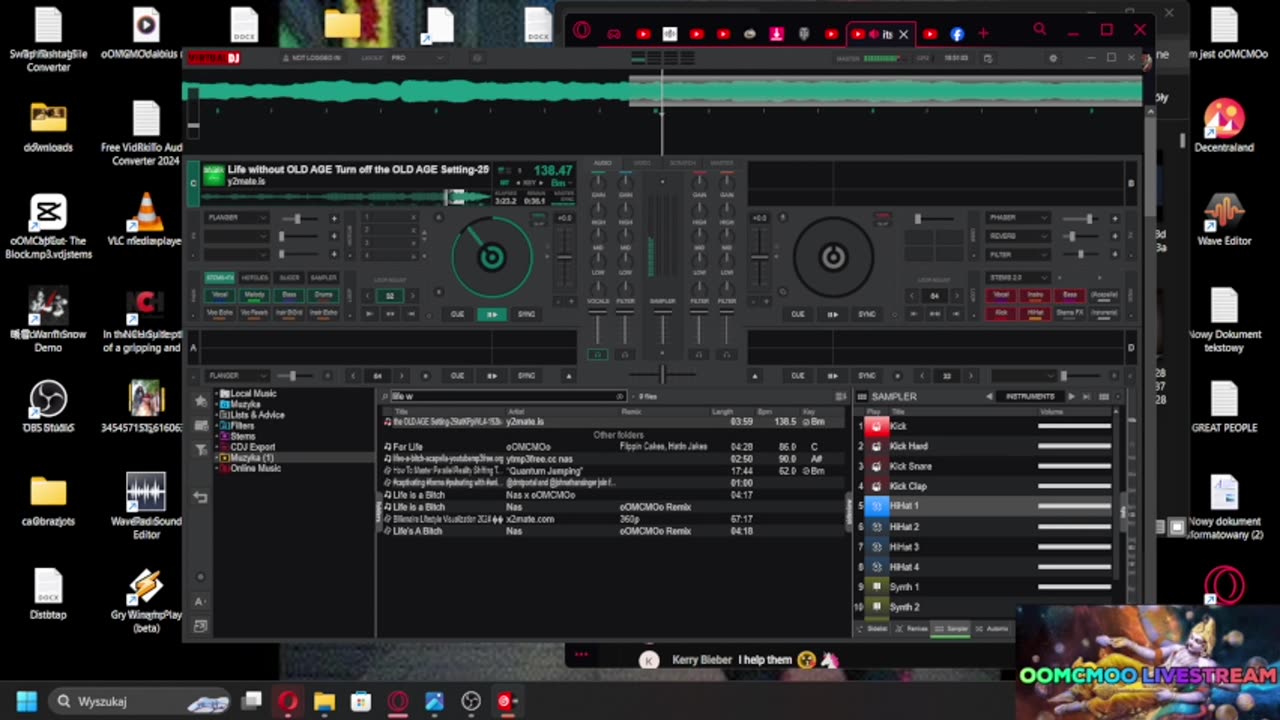This screenshot has height=720, width=1280.
Task: Trigger the Synth 1 sample pad
Action: (877, 587)
